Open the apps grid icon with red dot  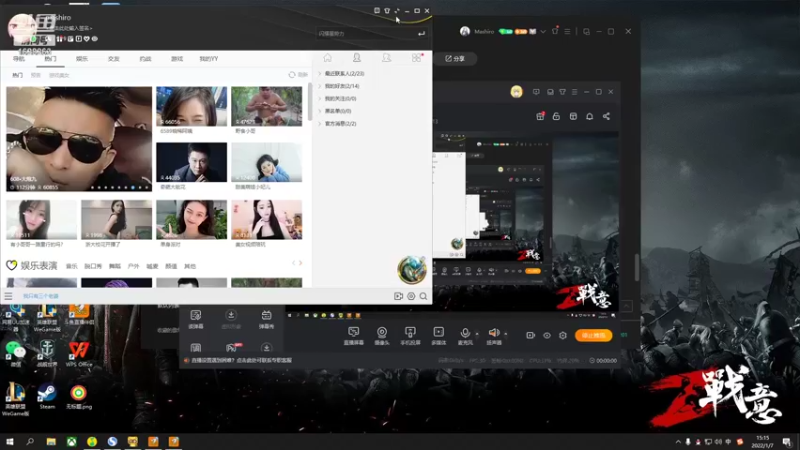click(x=417, y=58)
